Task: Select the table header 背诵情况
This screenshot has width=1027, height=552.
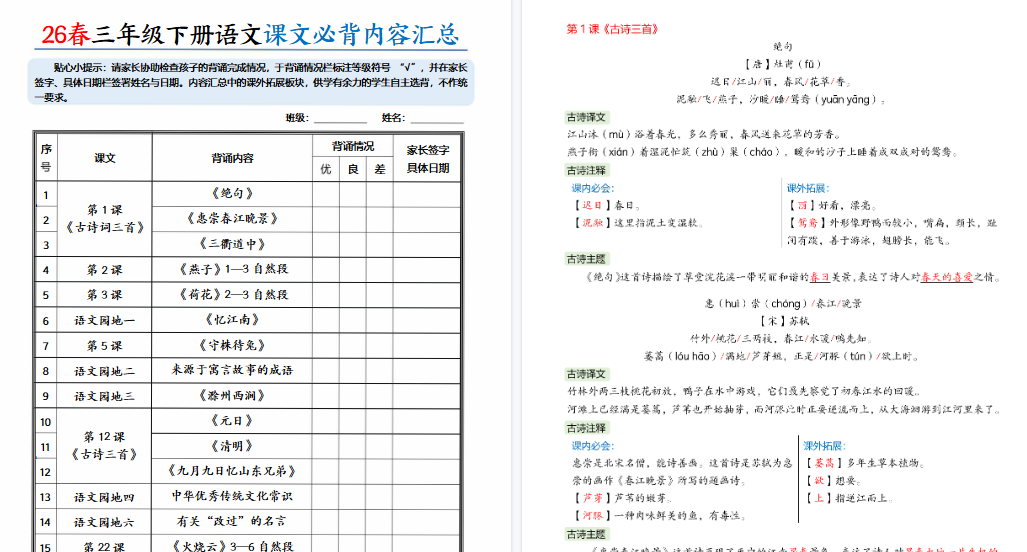Action: click(352, 146)
